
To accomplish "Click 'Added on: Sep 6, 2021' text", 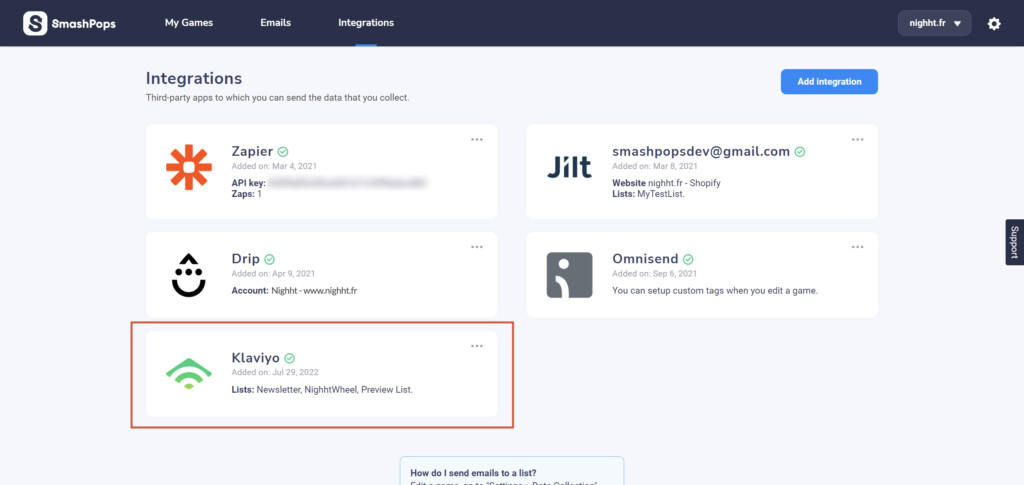I will coord(654,274).
